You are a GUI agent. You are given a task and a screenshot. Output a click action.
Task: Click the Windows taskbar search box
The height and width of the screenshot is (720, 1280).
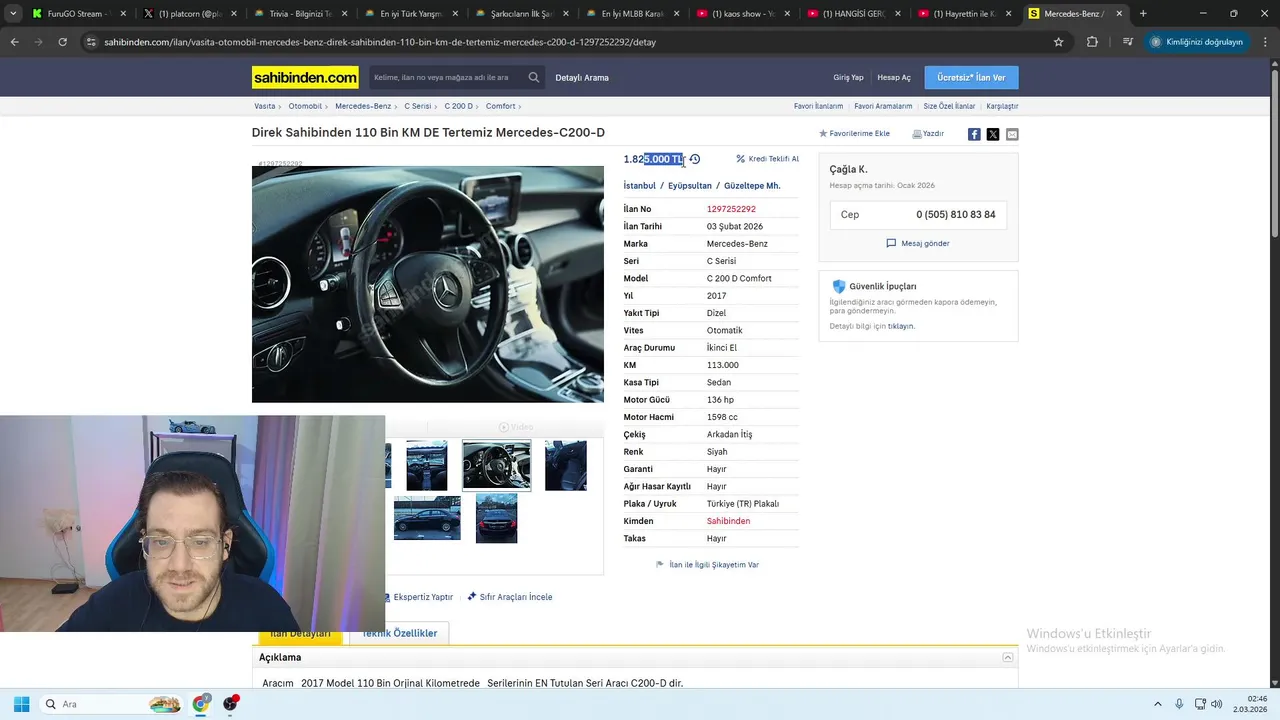[112, 704]
